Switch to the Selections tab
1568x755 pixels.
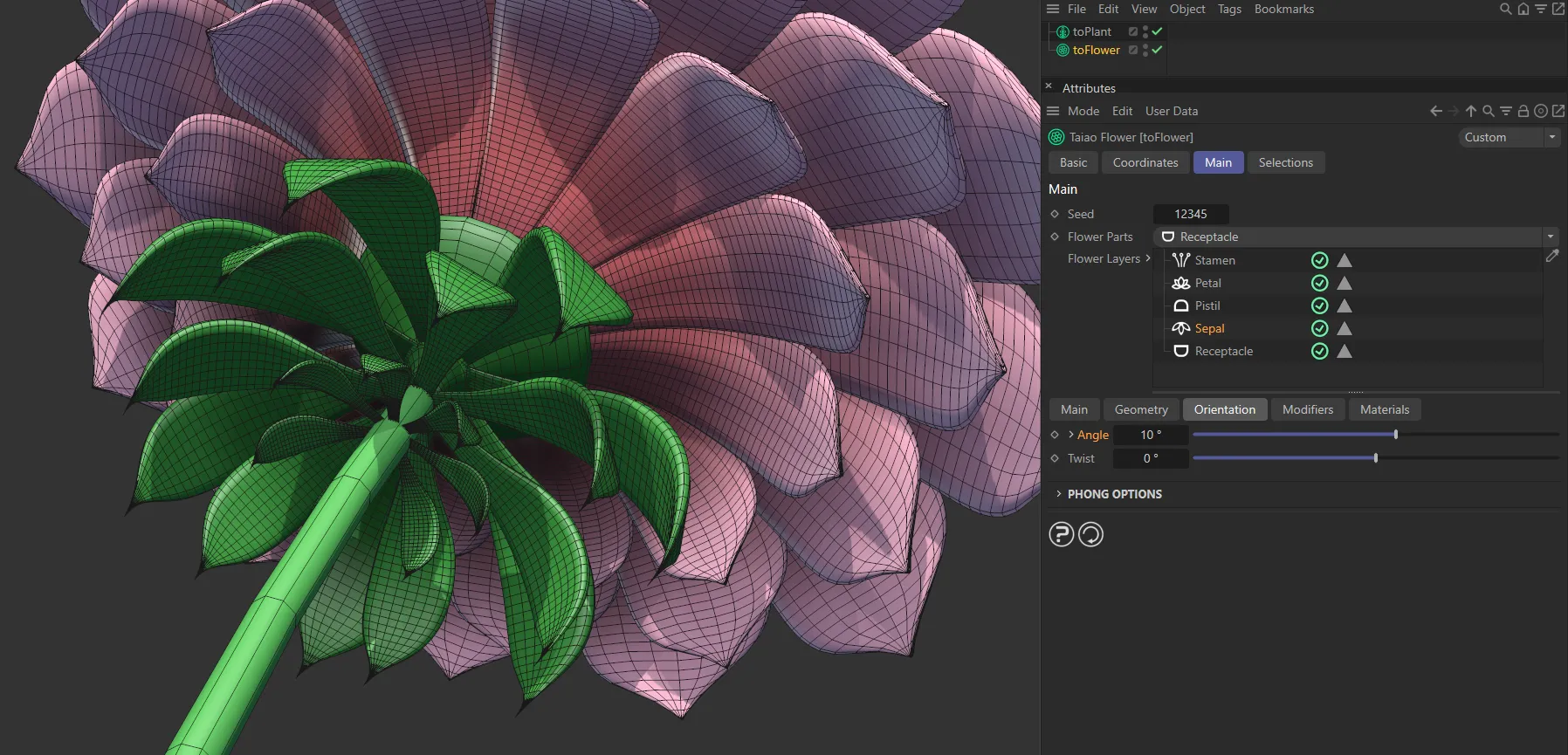pyautogui.click(x=1286, y=162)
